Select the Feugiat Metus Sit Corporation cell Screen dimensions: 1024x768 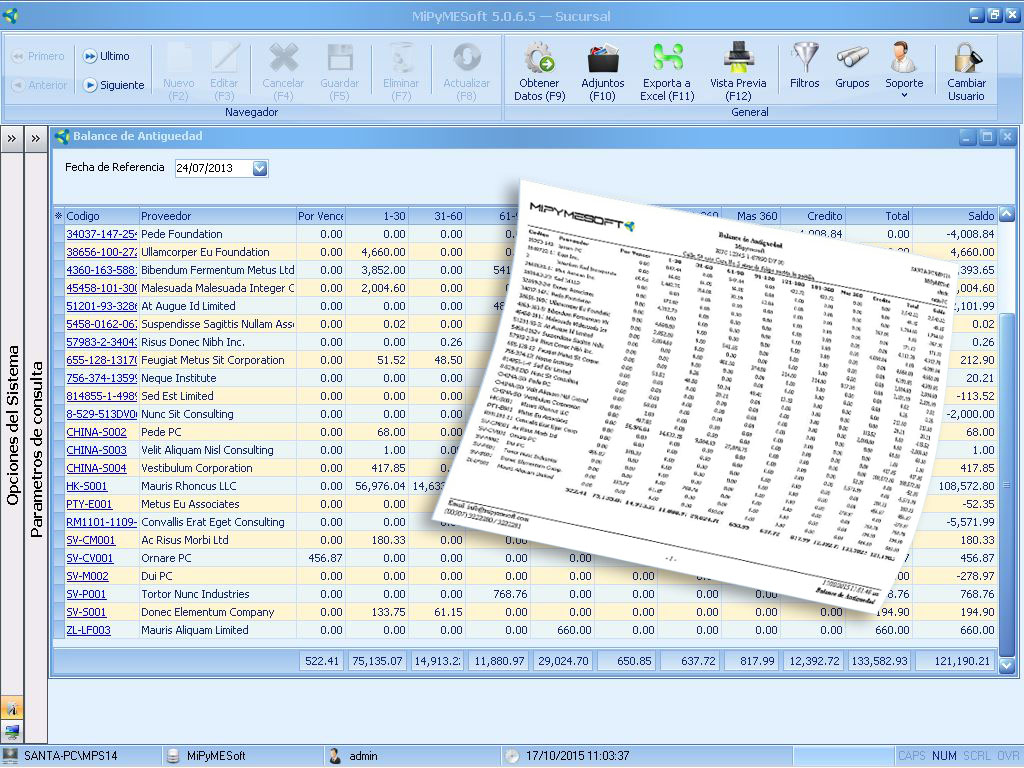click(217, 360)
